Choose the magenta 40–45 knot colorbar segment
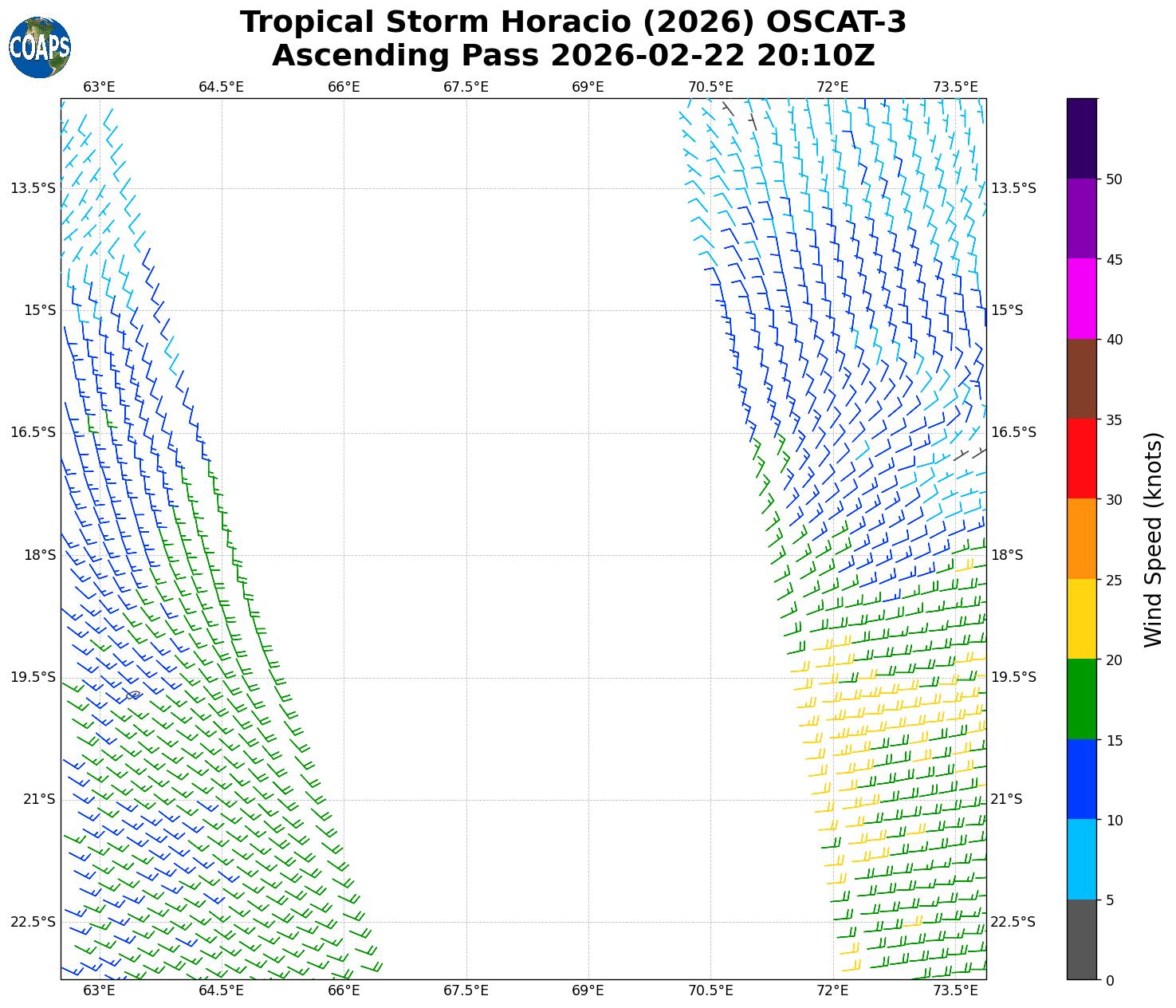 [x=1082, y=298]
